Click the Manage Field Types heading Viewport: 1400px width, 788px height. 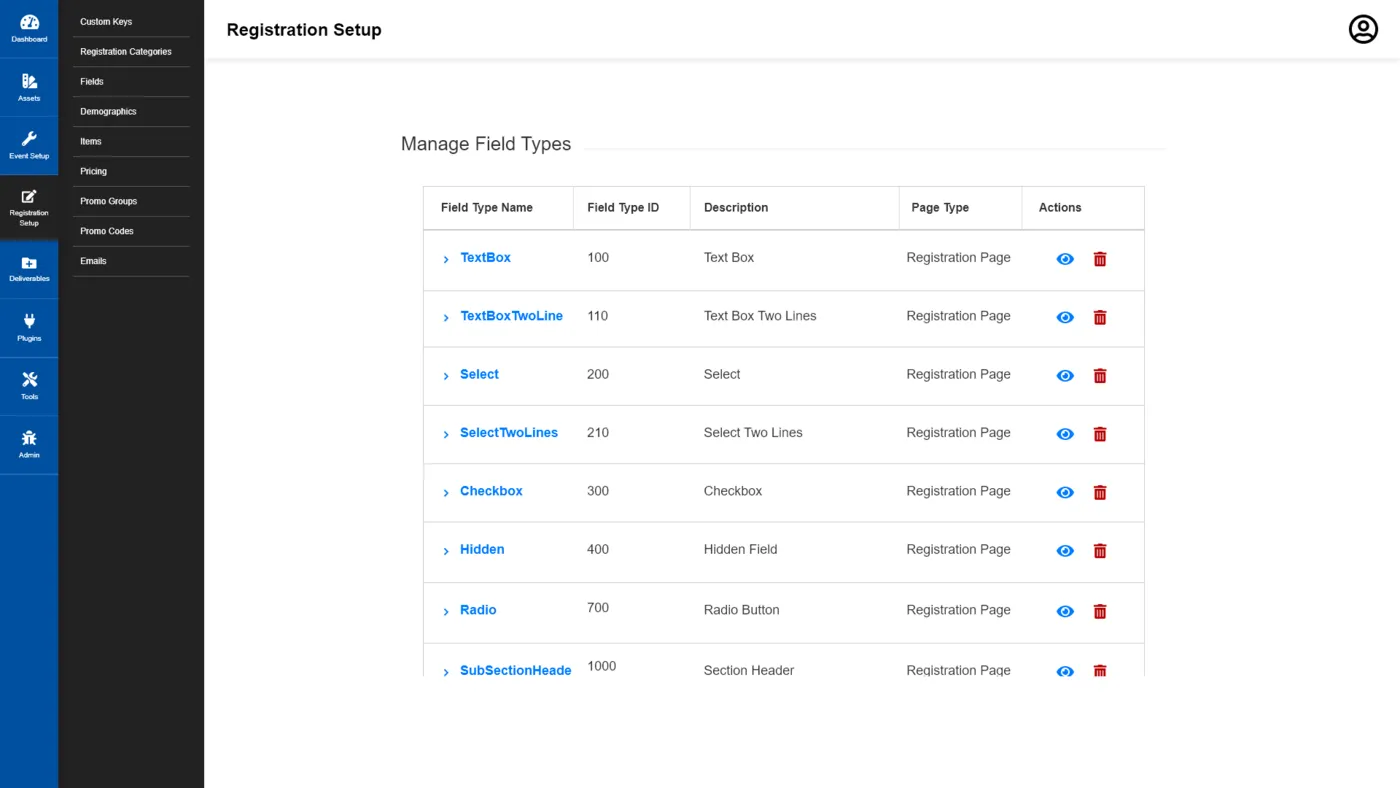(x=486, y=144)
